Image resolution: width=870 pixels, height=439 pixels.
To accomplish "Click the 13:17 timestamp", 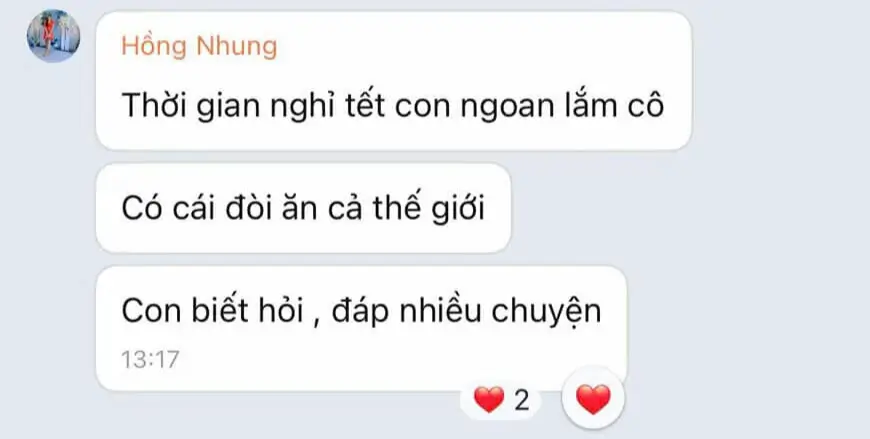I will coord(150,360).
